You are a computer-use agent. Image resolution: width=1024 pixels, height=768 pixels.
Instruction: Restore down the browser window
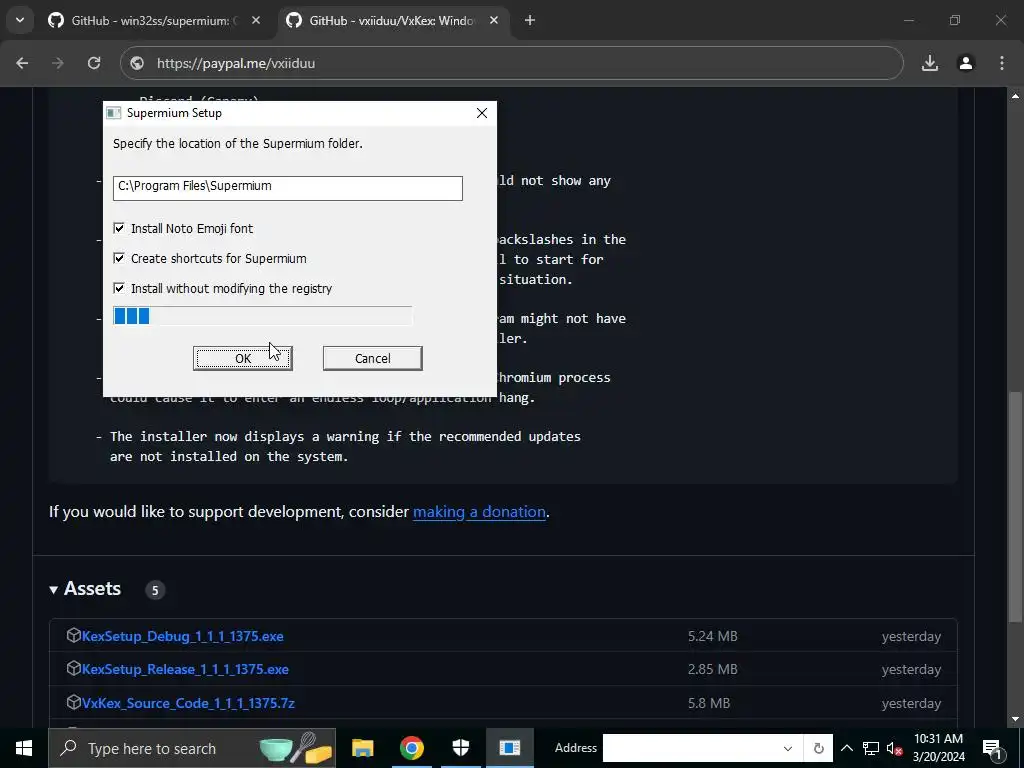click(x=955, y=20)
